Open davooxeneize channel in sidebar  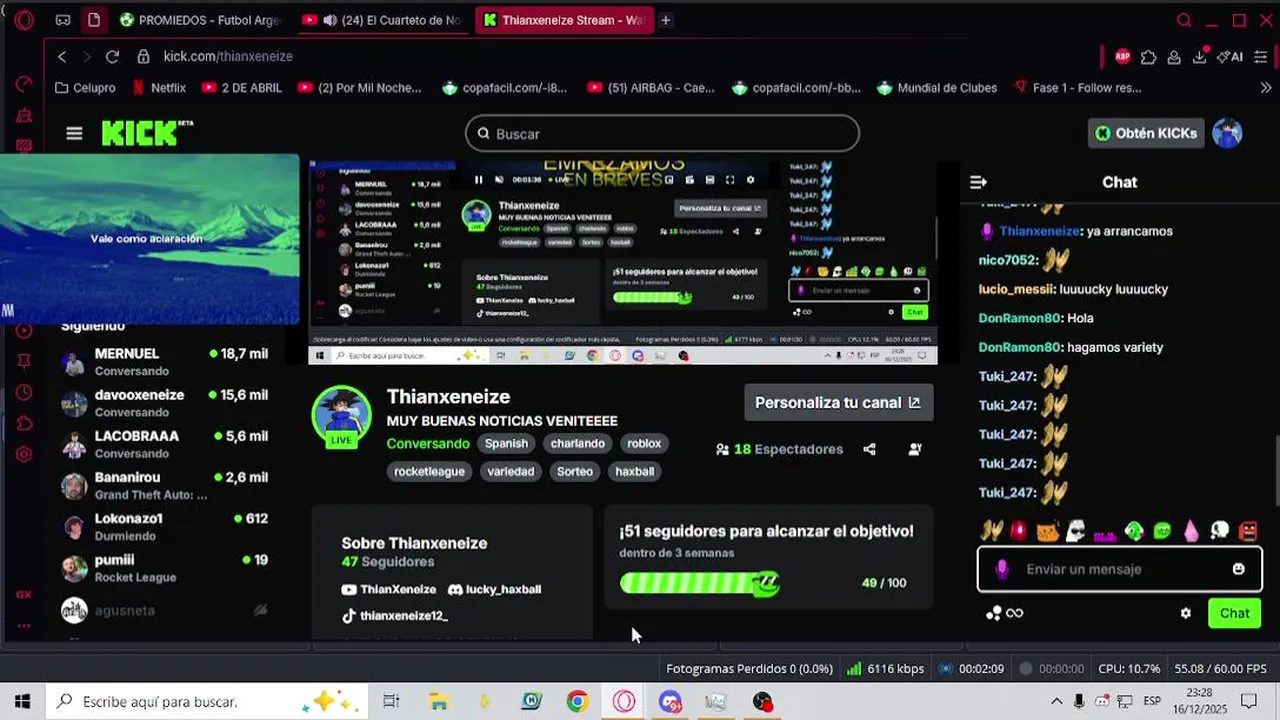pyautogui.click(x=166, y=403)
